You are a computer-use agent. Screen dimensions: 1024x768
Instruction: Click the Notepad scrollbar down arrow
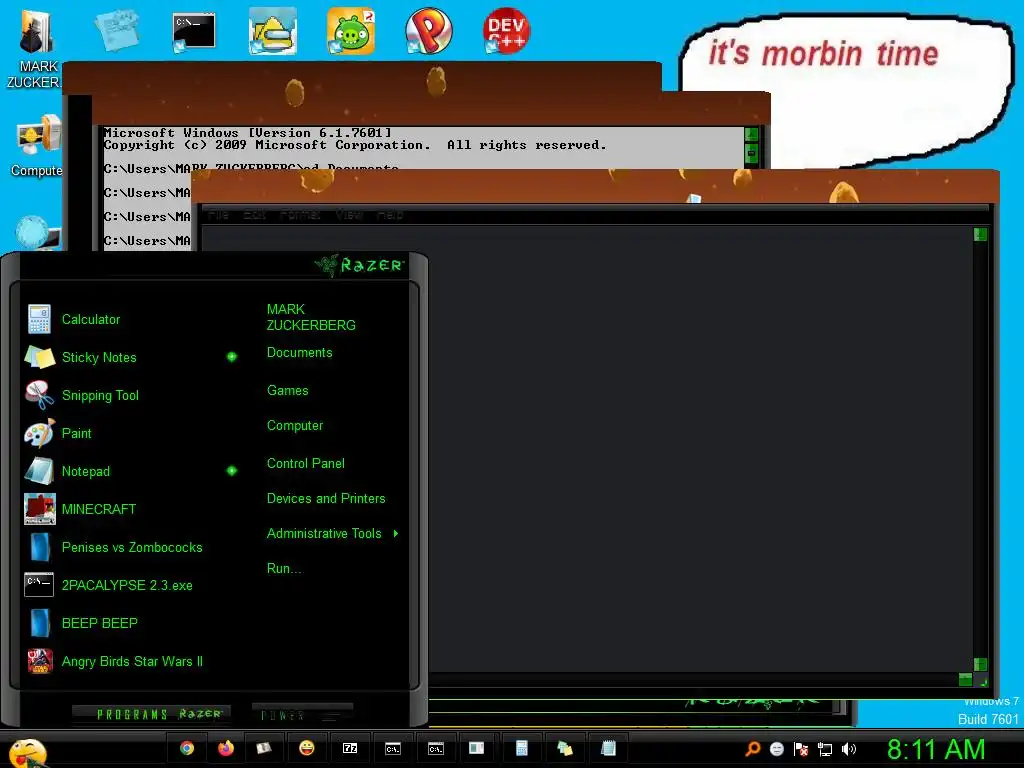980,665
